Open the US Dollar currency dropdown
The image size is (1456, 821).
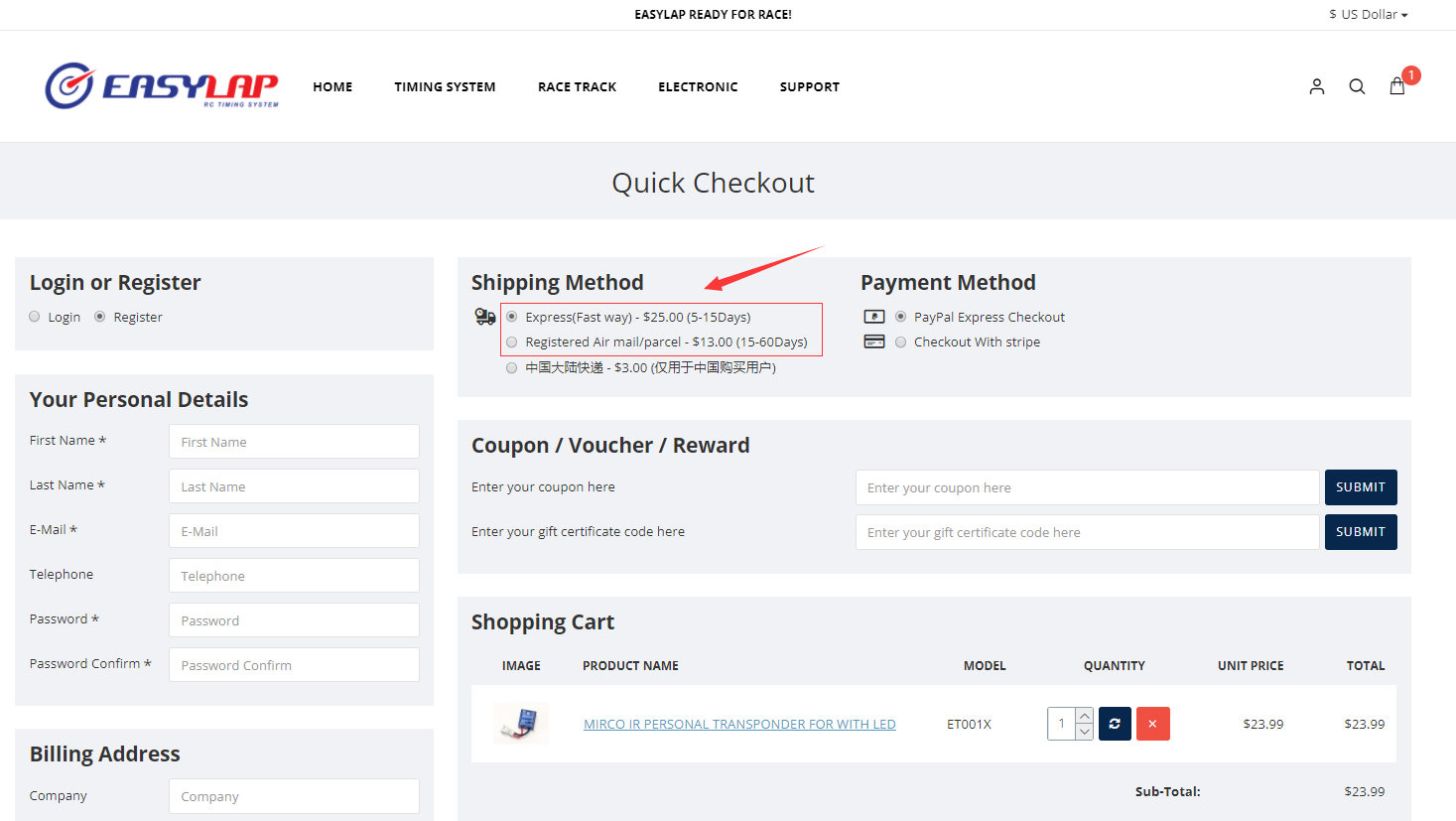(x=1369, y=14)
